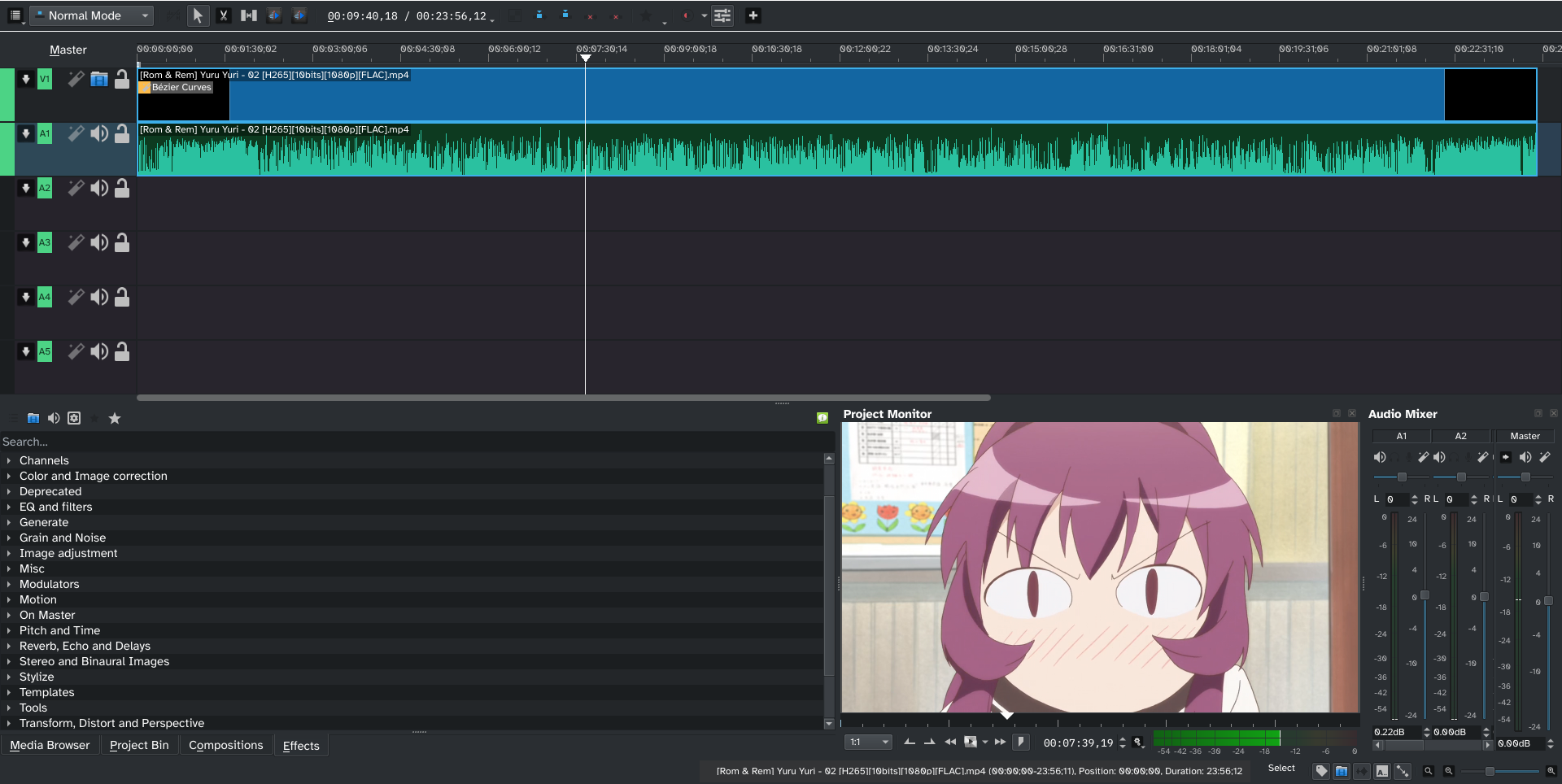Click the monitor marker flag button
The width and height of the screenshot is (1562, 784).
click(x=1021, y=742)
